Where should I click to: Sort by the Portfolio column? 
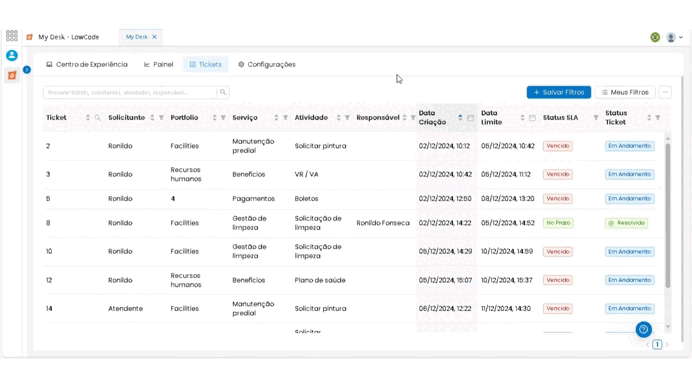[x=214, y=117]
